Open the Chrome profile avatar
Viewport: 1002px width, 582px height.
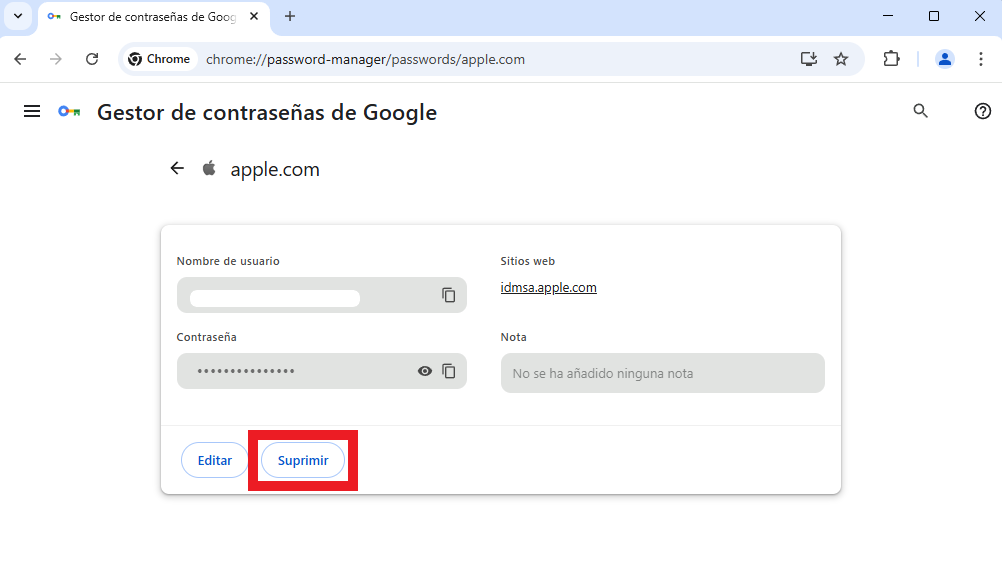pos(944,59)
